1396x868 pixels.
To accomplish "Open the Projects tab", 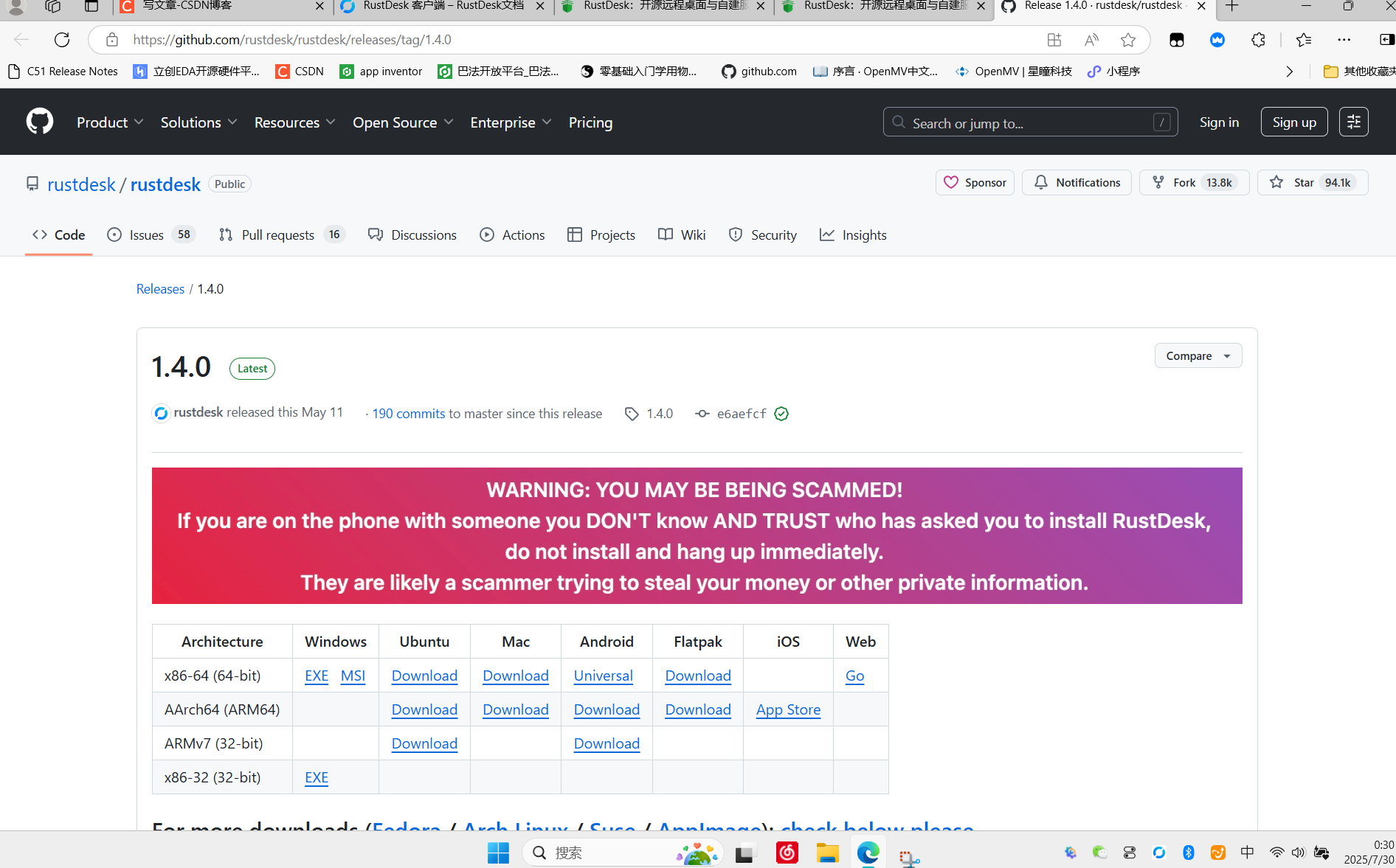I will (601, 235).
